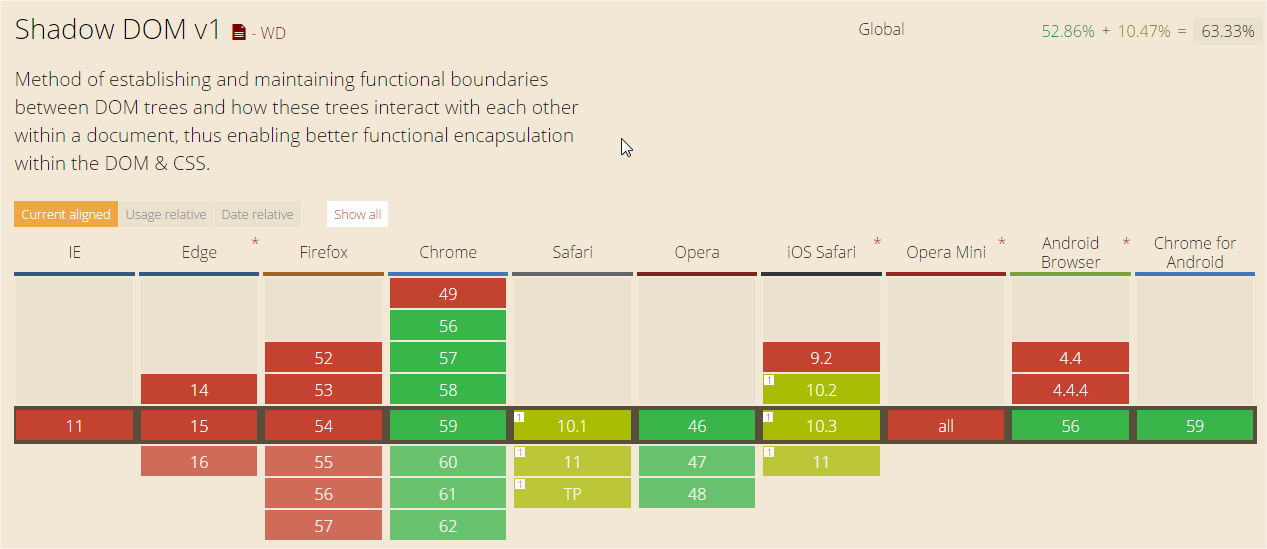Click the Firefox 54 unsupported cell
1267x549 pixels.
click(323, 426)
